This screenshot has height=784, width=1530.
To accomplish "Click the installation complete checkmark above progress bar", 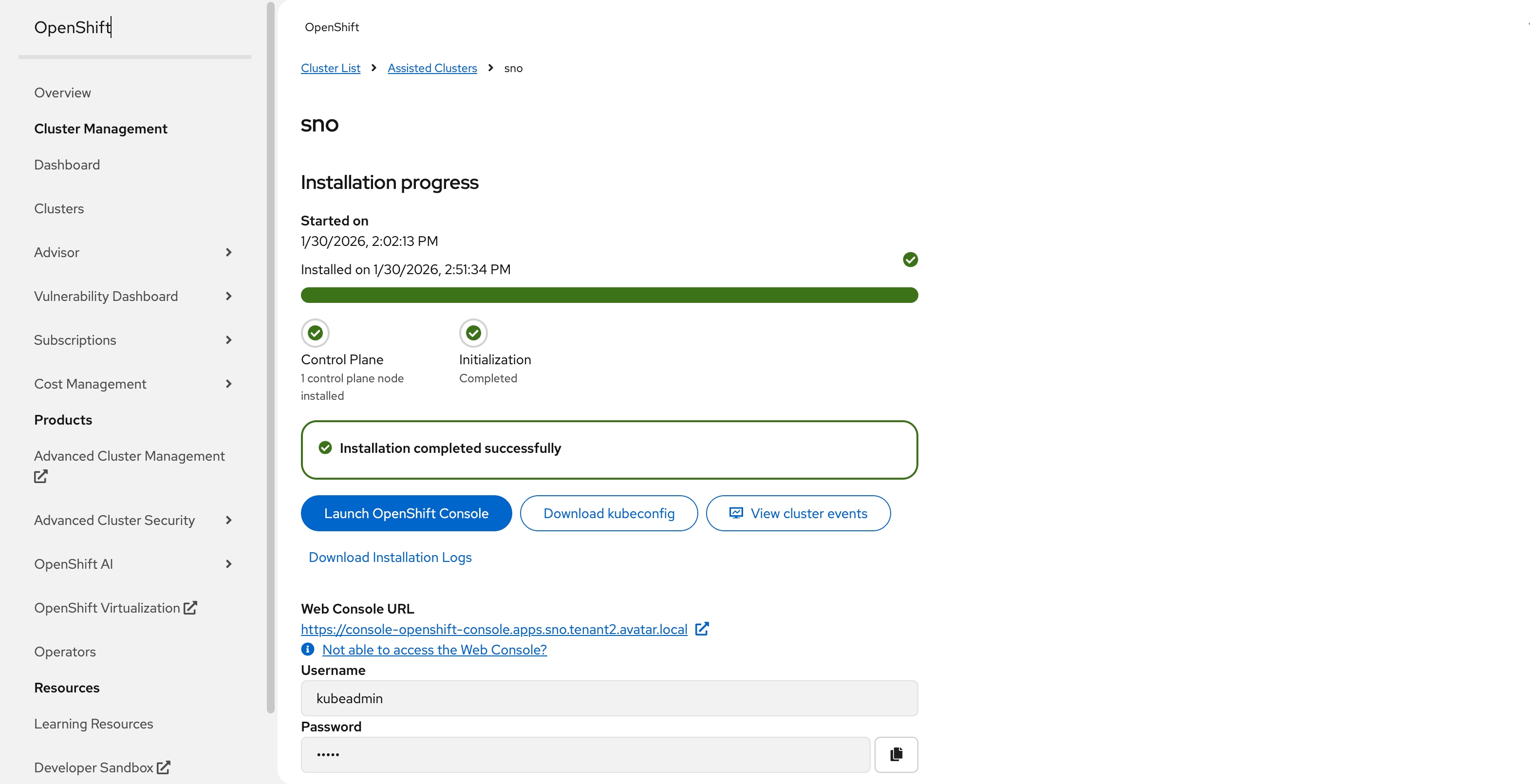I will point(910,260).
